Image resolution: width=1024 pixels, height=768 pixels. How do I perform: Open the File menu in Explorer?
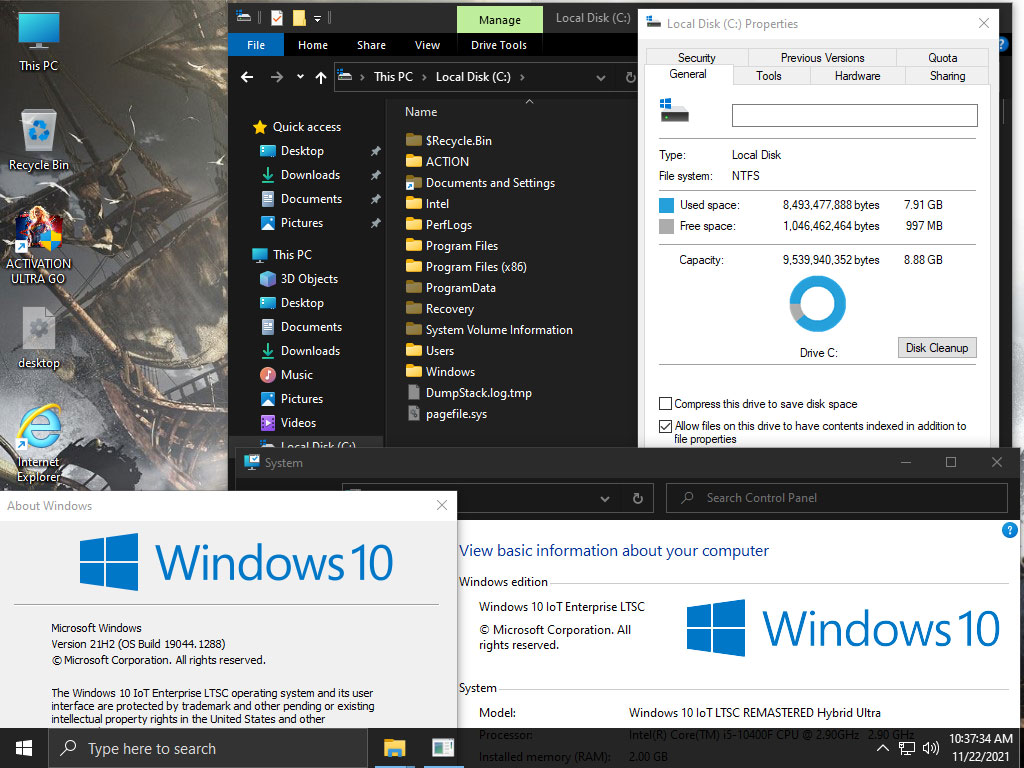(256, 45)
